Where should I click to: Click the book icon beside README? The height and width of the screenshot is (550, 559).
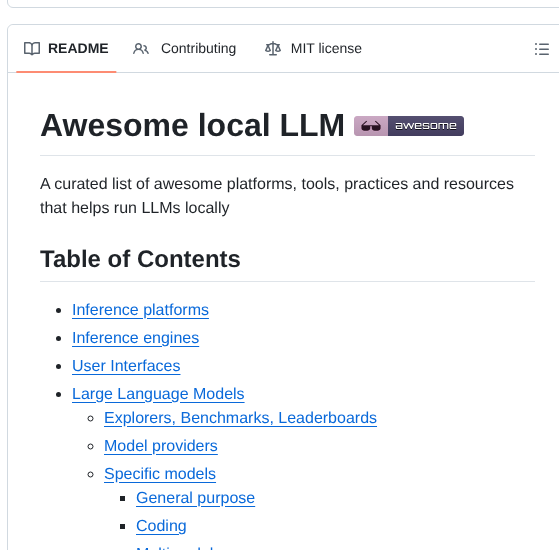[x=32, y=48]
